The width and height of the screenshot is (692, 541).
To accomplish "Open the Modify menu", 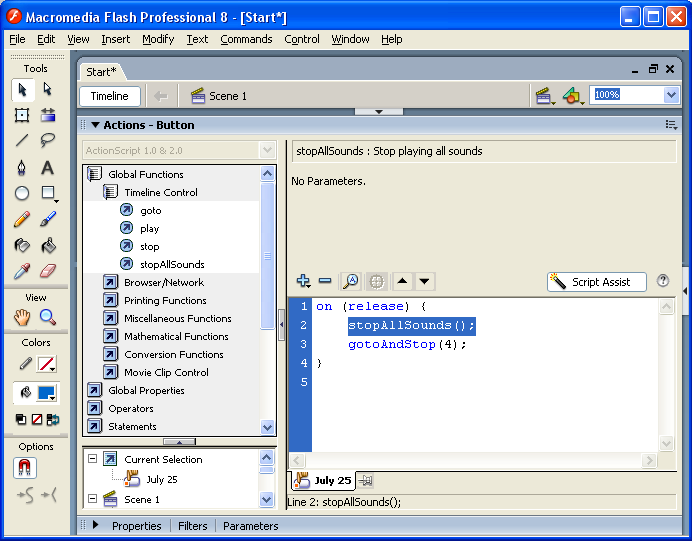I will [x=158, y=39].
